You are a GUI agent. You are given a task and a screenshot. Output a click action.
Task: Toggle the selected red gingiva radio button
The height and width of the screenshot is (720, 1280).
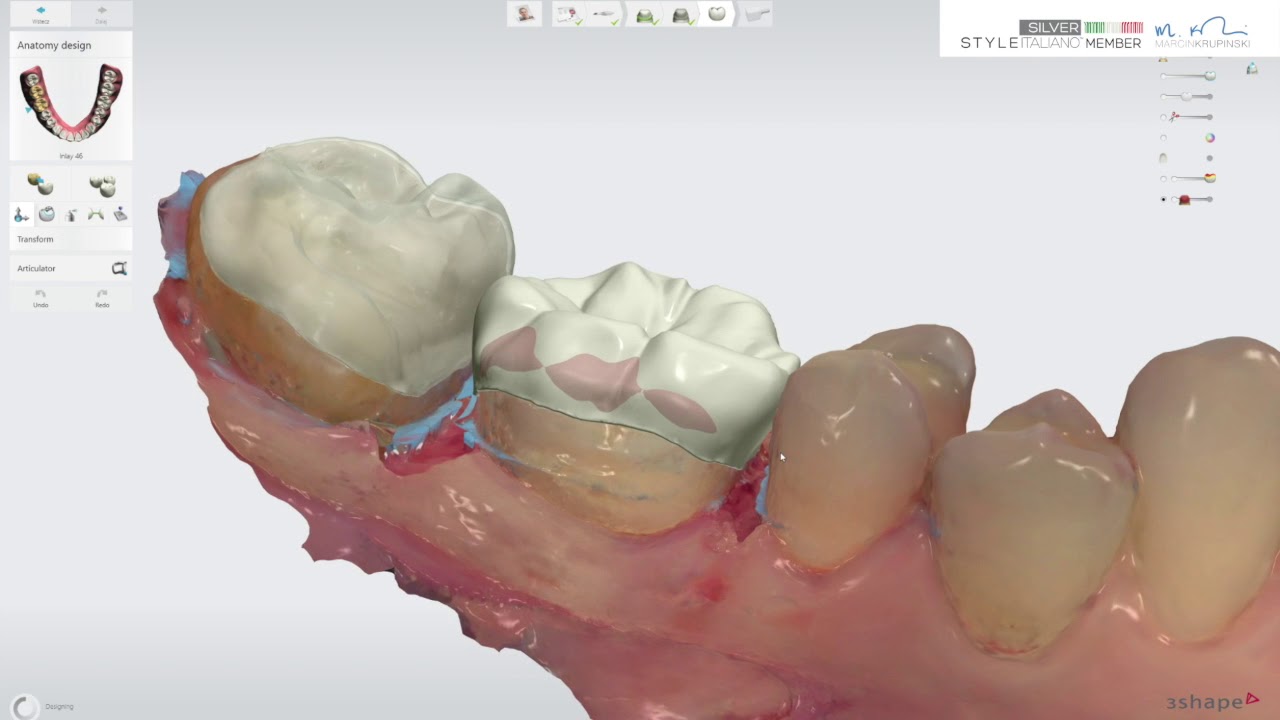point(1163,199)
